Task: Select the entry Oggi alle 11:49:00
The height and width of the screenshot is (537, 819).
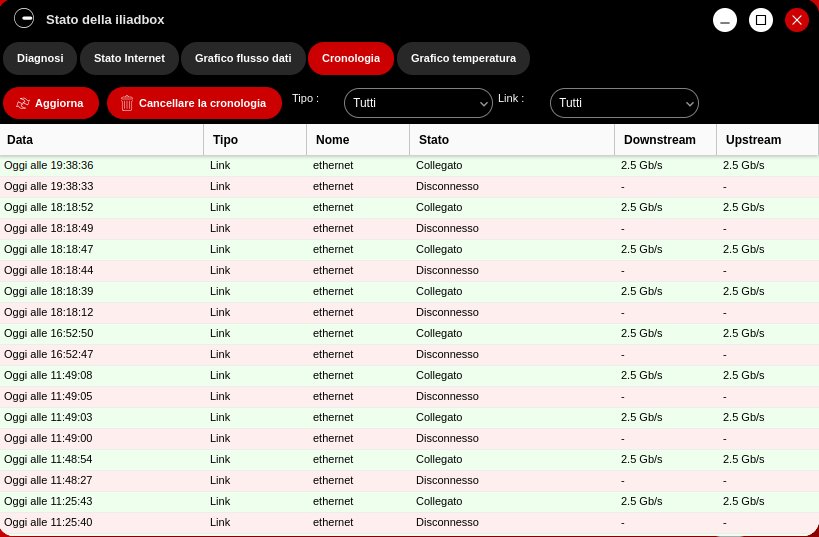Action: click(410, 438)
